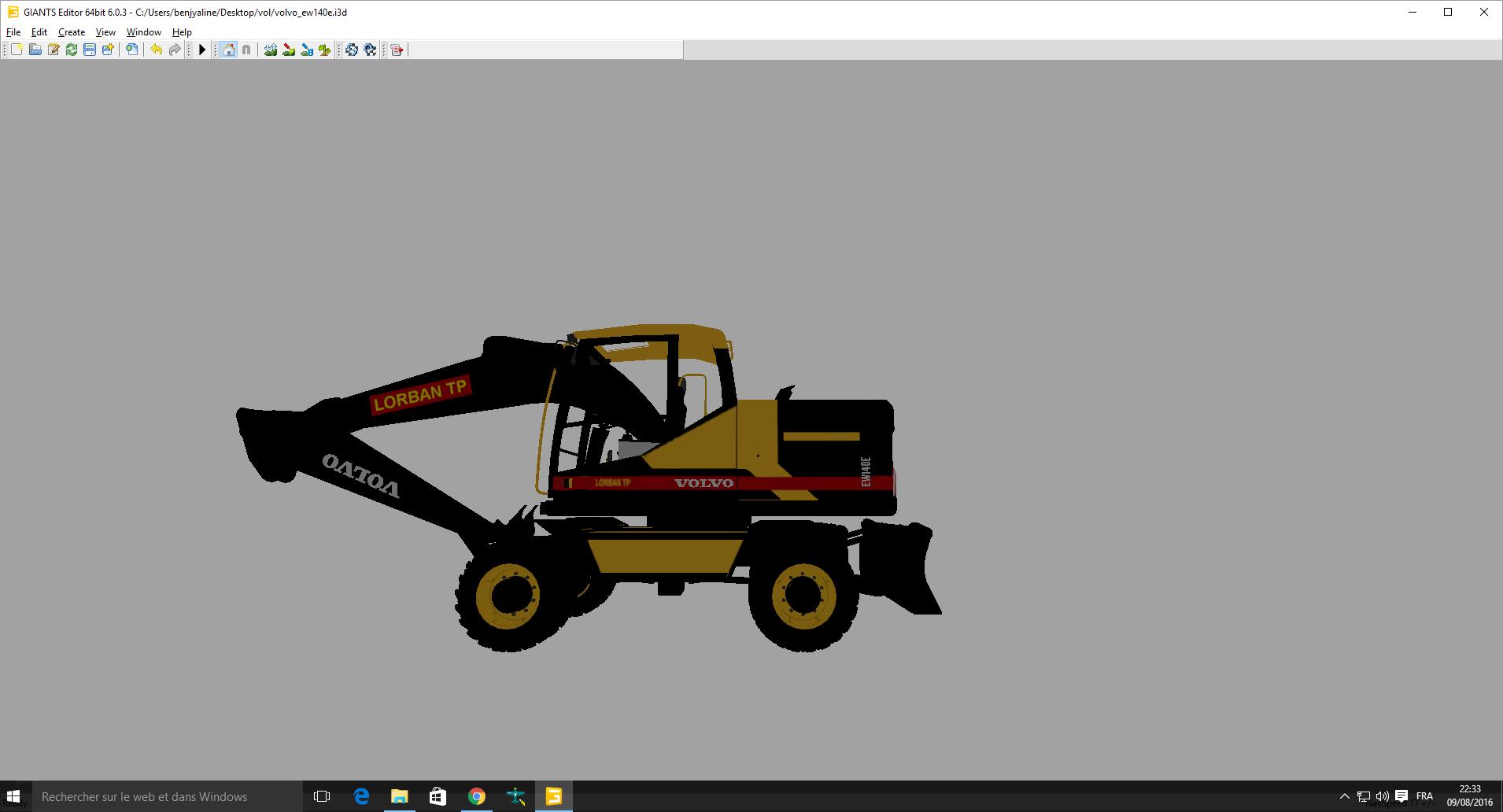
Task: Open the Window menu
Action: tap(144, 32)
